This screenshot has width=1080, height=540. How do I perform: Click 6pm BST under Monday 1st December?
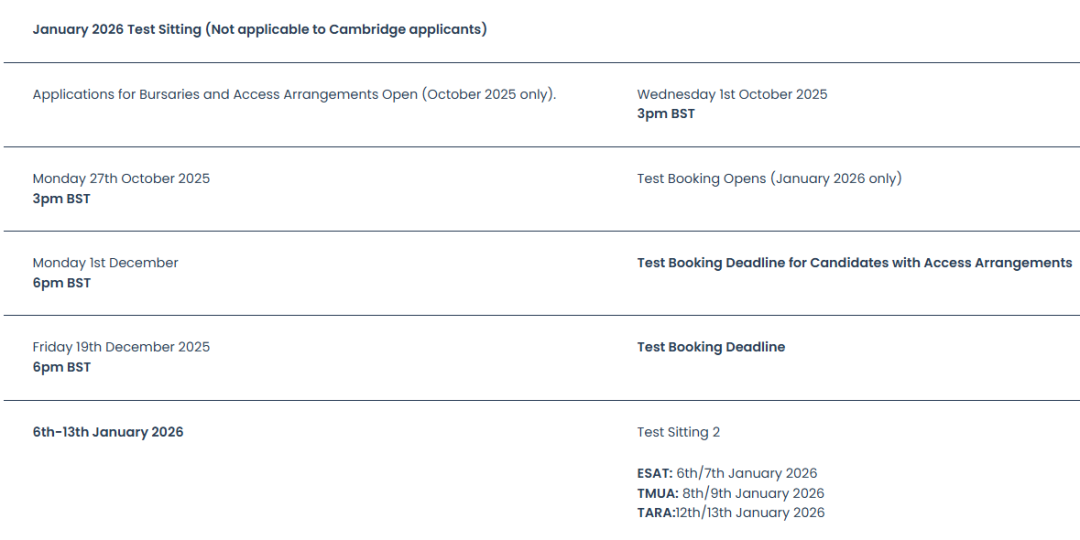61,283
